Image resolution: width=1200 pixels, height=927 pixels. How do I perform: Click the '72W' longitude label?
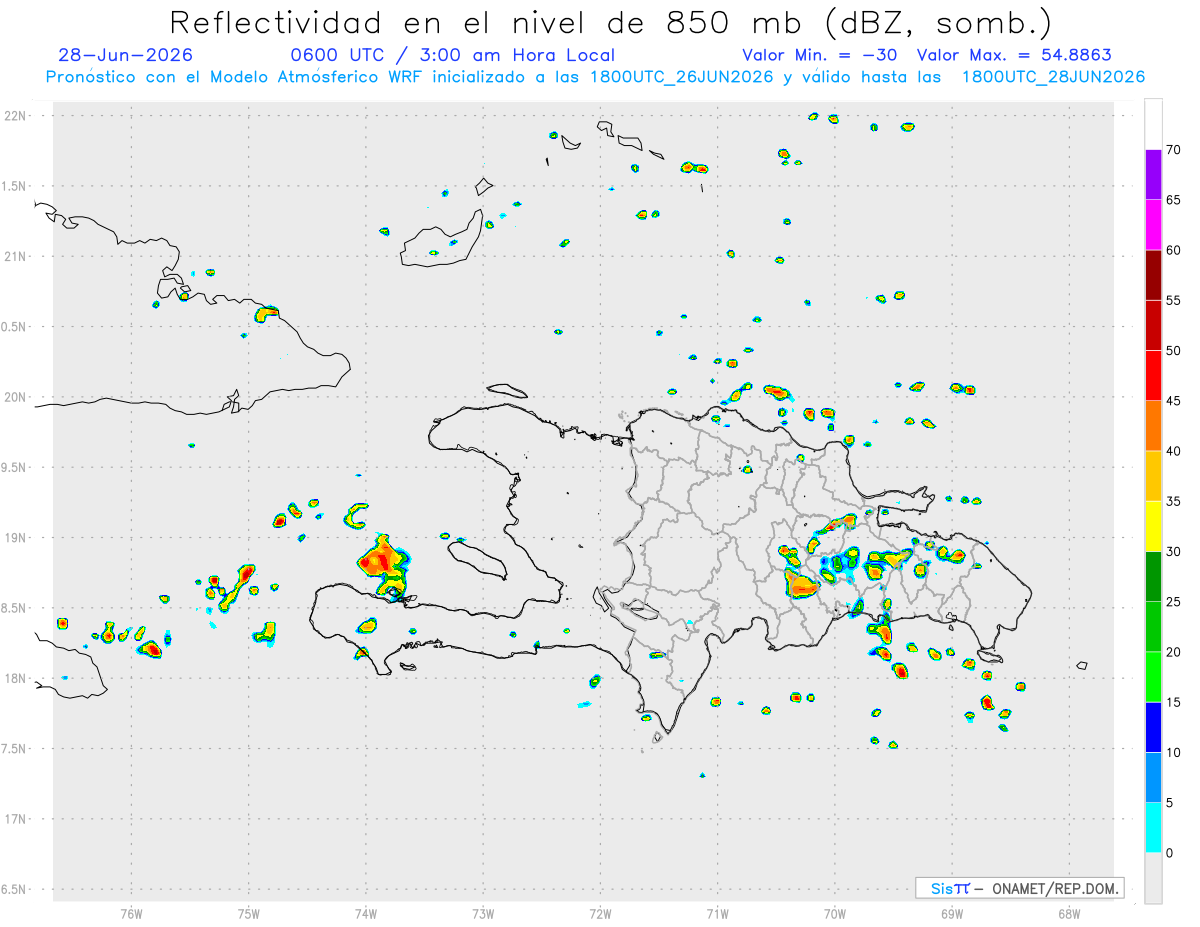(x=600, y=913)
